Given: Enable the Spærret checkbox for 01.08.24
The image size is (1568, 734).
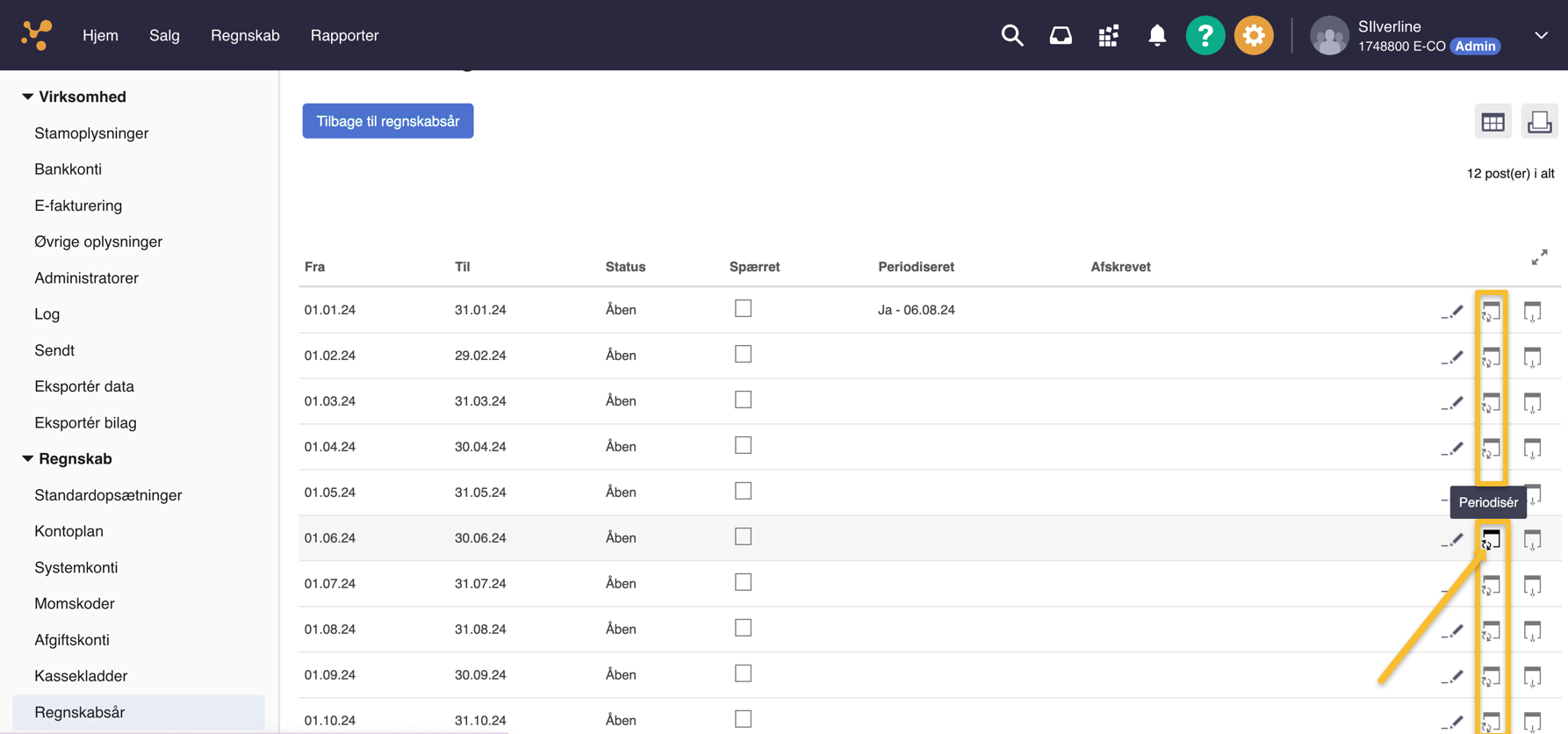Looking at the screenshot, I should [x=743, y=628].
